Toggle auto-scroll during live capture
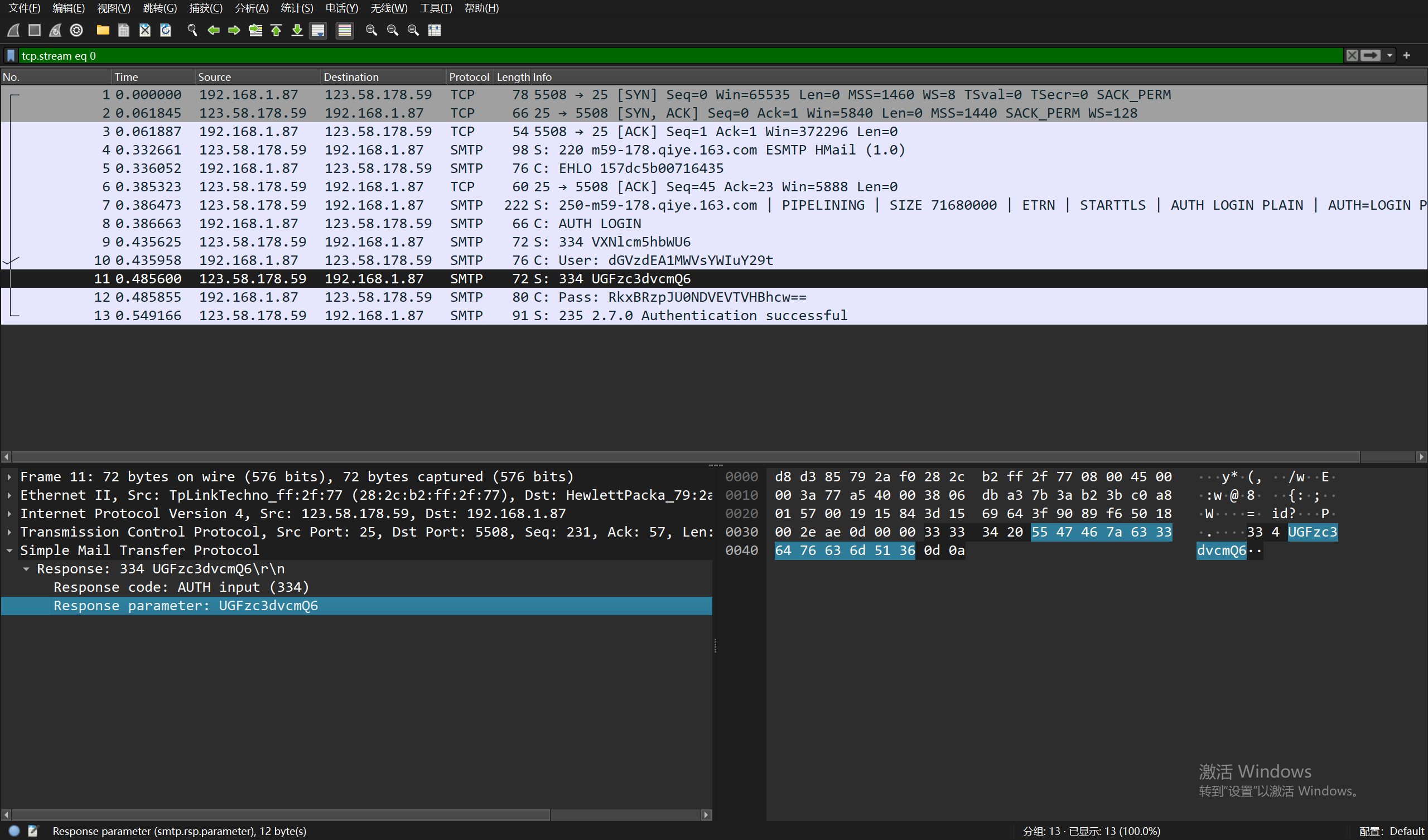 318,30
